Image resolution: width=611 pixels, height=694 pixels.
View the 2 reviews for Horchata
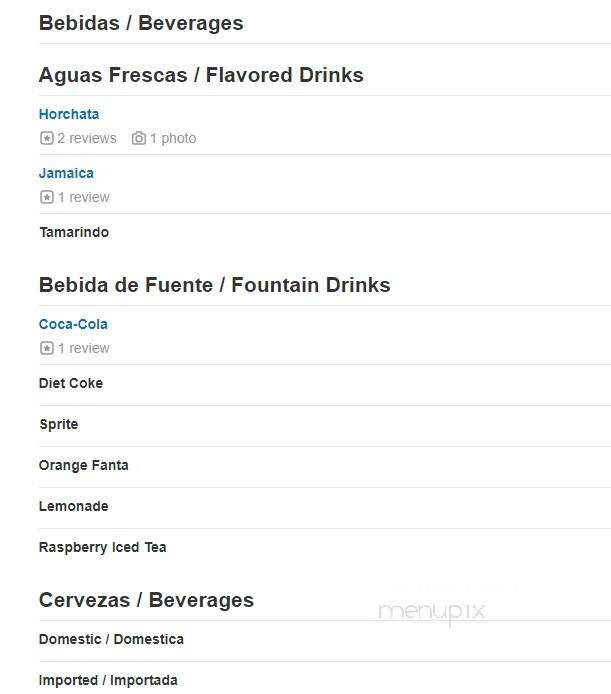[87, 138]
